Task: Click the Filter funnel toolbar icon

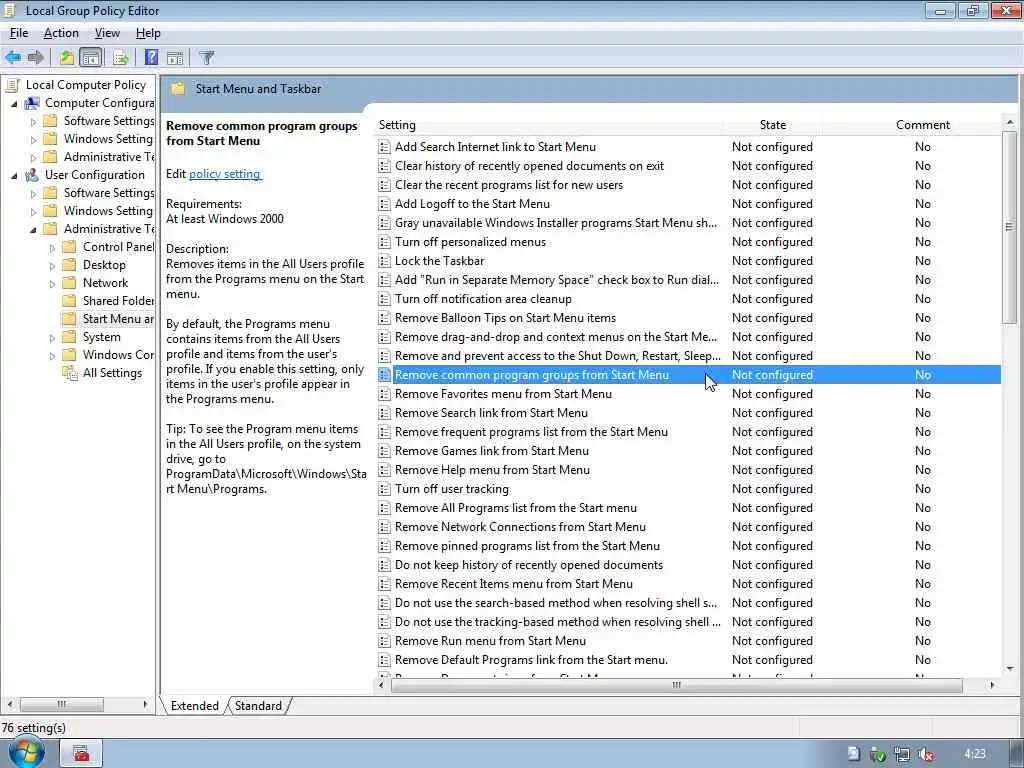Action: point(206,57)
